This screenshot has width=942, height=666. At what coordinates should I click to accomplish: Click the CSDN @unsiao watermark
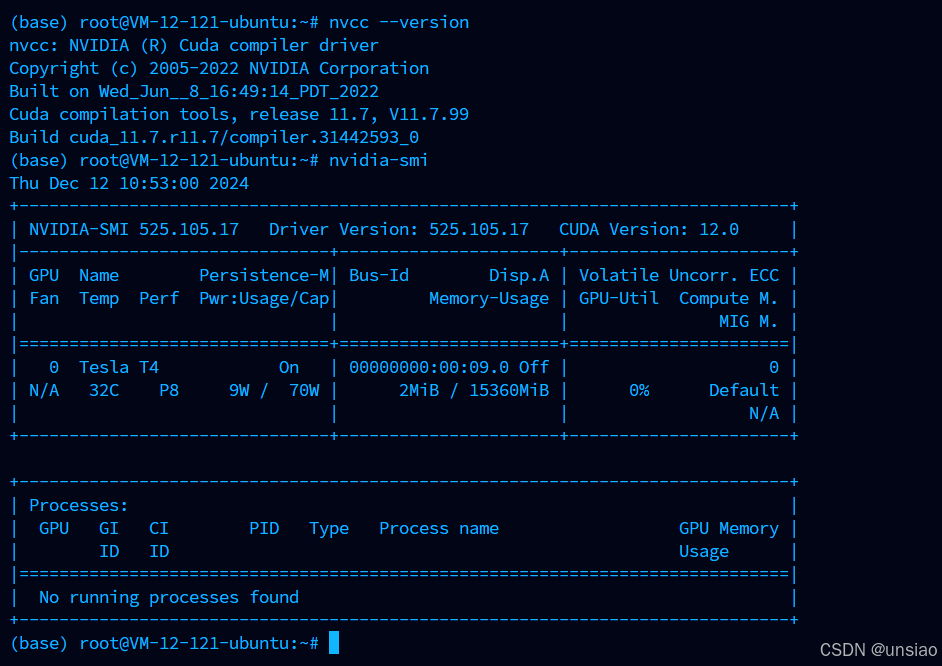pos(878,650)
